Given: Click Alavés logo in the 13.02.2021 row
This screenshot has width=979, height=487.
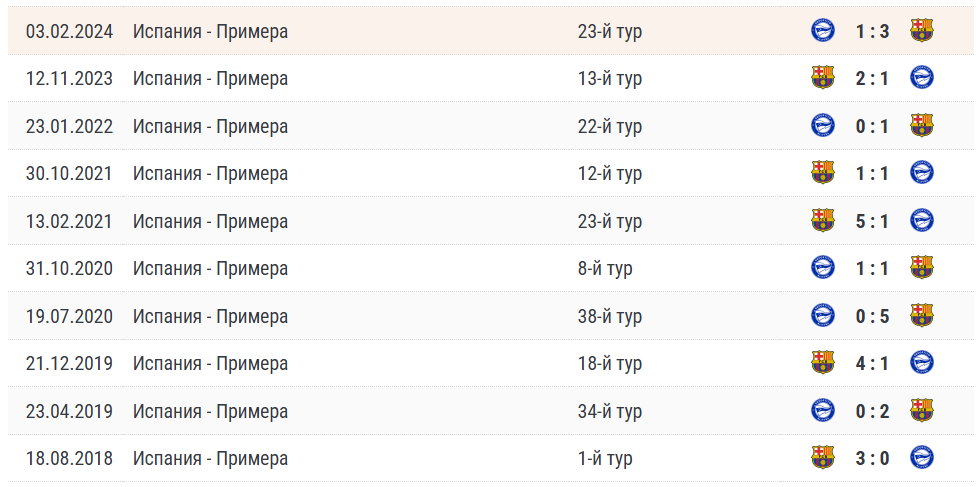Looking at the screenshot, I should point(921,221).
